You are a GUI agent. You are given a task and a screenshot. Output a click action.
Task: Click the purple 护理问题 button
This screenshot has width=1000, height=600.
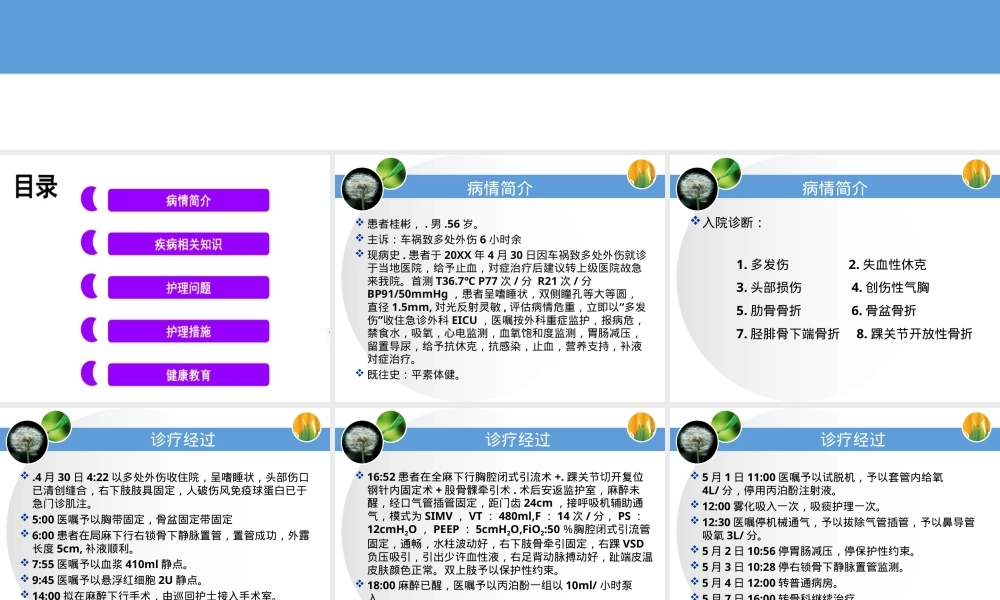[x=188, y=288]
